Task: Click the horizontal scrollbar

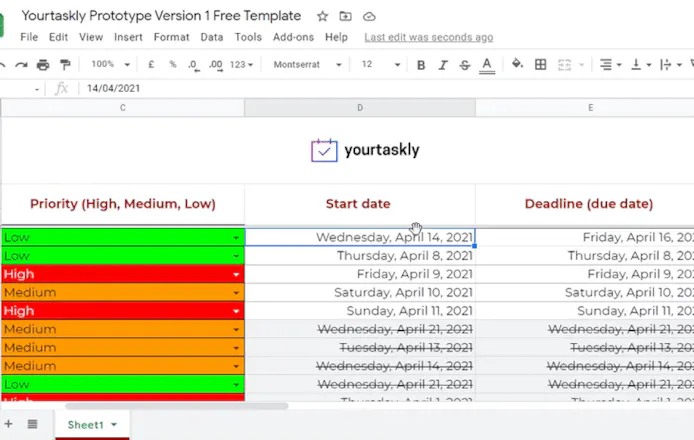Action: tap(177, 406)
